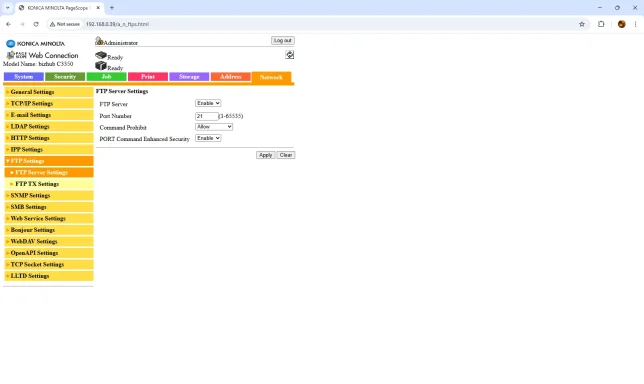Expand E-mail Settings in sidebar

click(49, 115)
